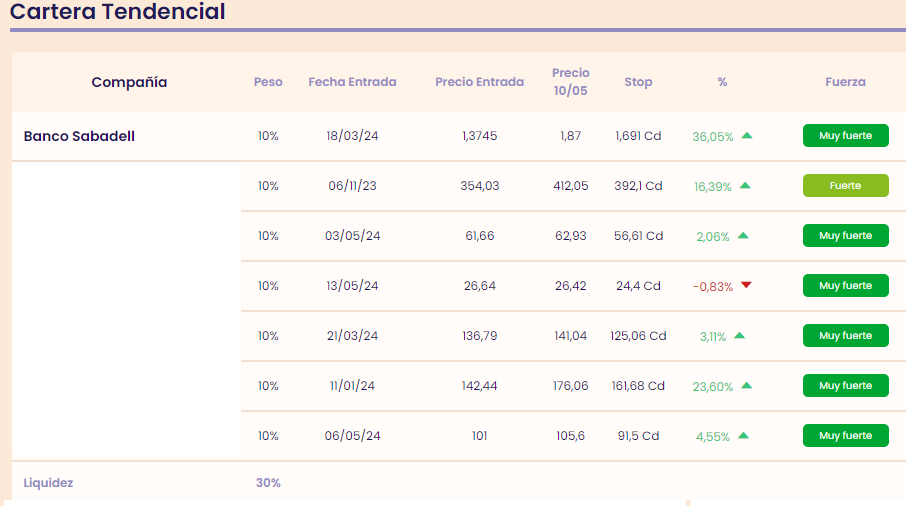The width and height of the screenshot is (906, 506).
Task: Click the Cartera Tendencial heading
Action: 118,12
